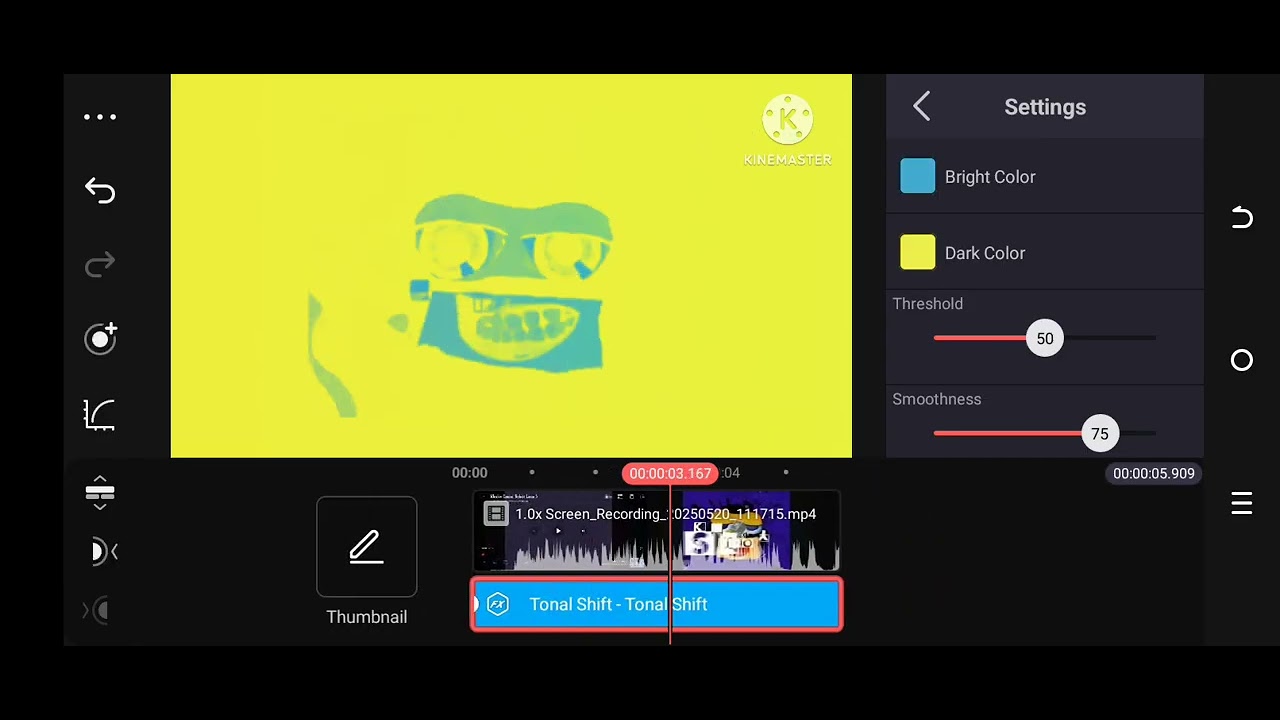Jump to previous clip edge icon
The image size is (1280, 720).
click(x=103, y=552)
